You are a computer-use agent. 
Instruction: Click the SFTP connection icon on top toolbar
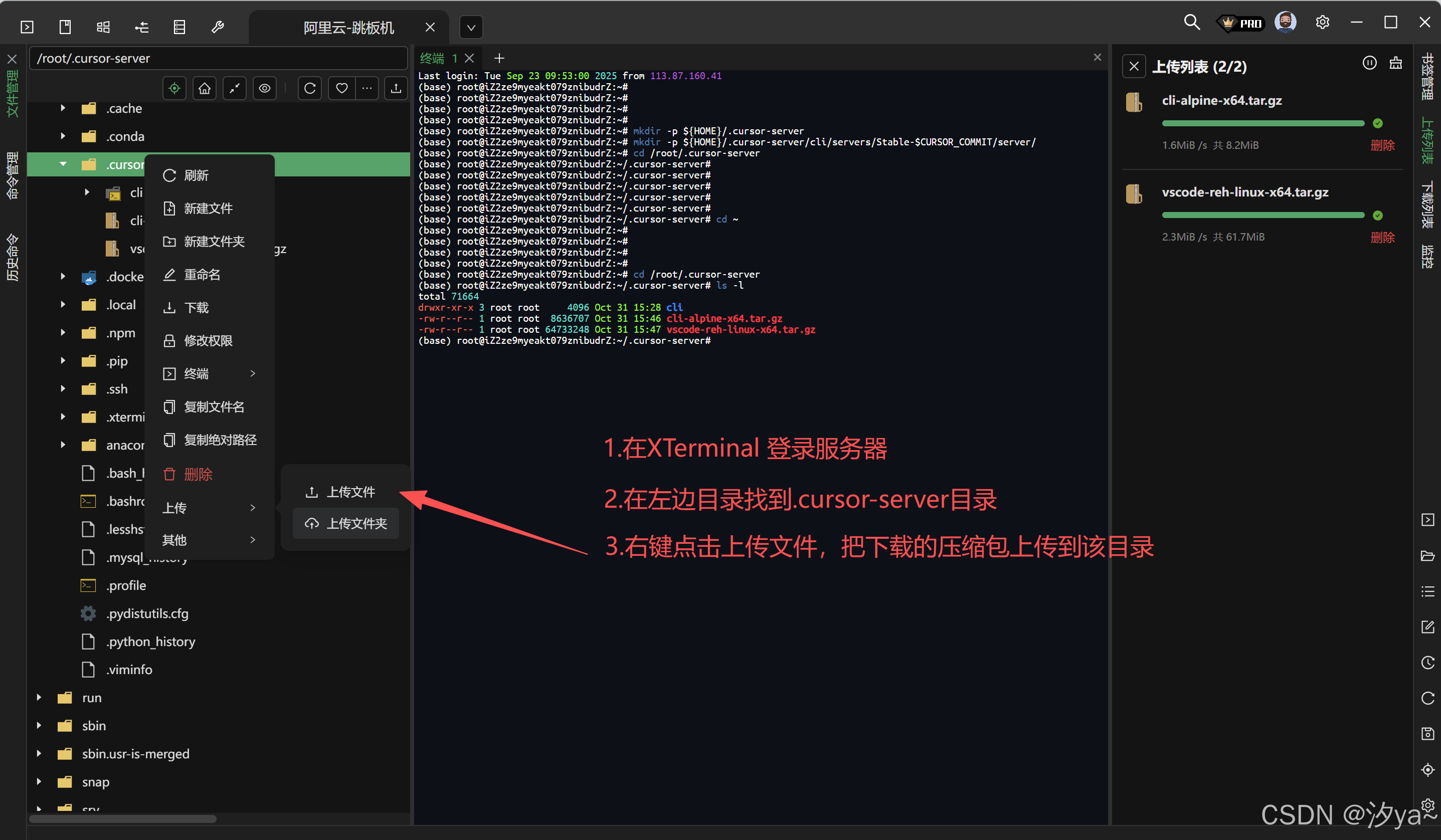click(x=141, y=26)
